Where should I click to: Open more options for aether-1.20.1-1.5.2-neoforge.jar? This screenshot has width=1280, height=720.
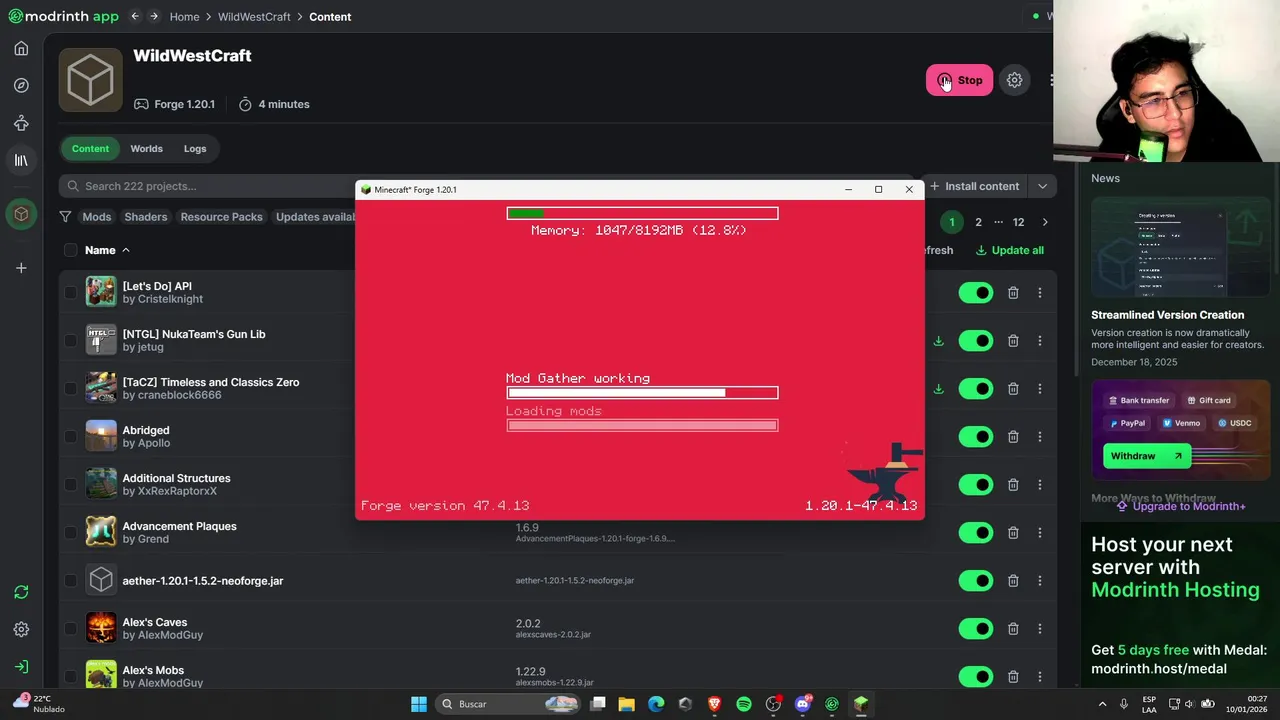pyautogui.click(x=1039, y=581)
